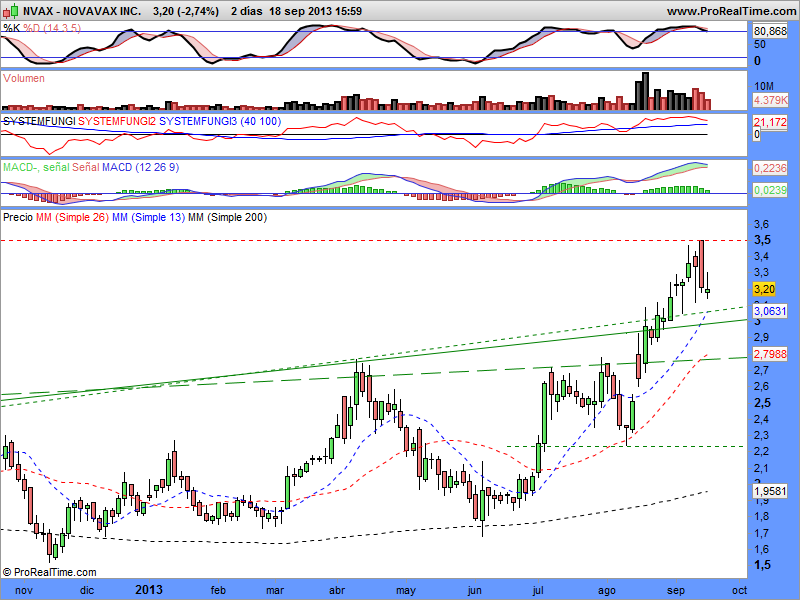The image size is (800, 600).
Task: Select the Volumen panel label
Action: [x=23, y=78]
